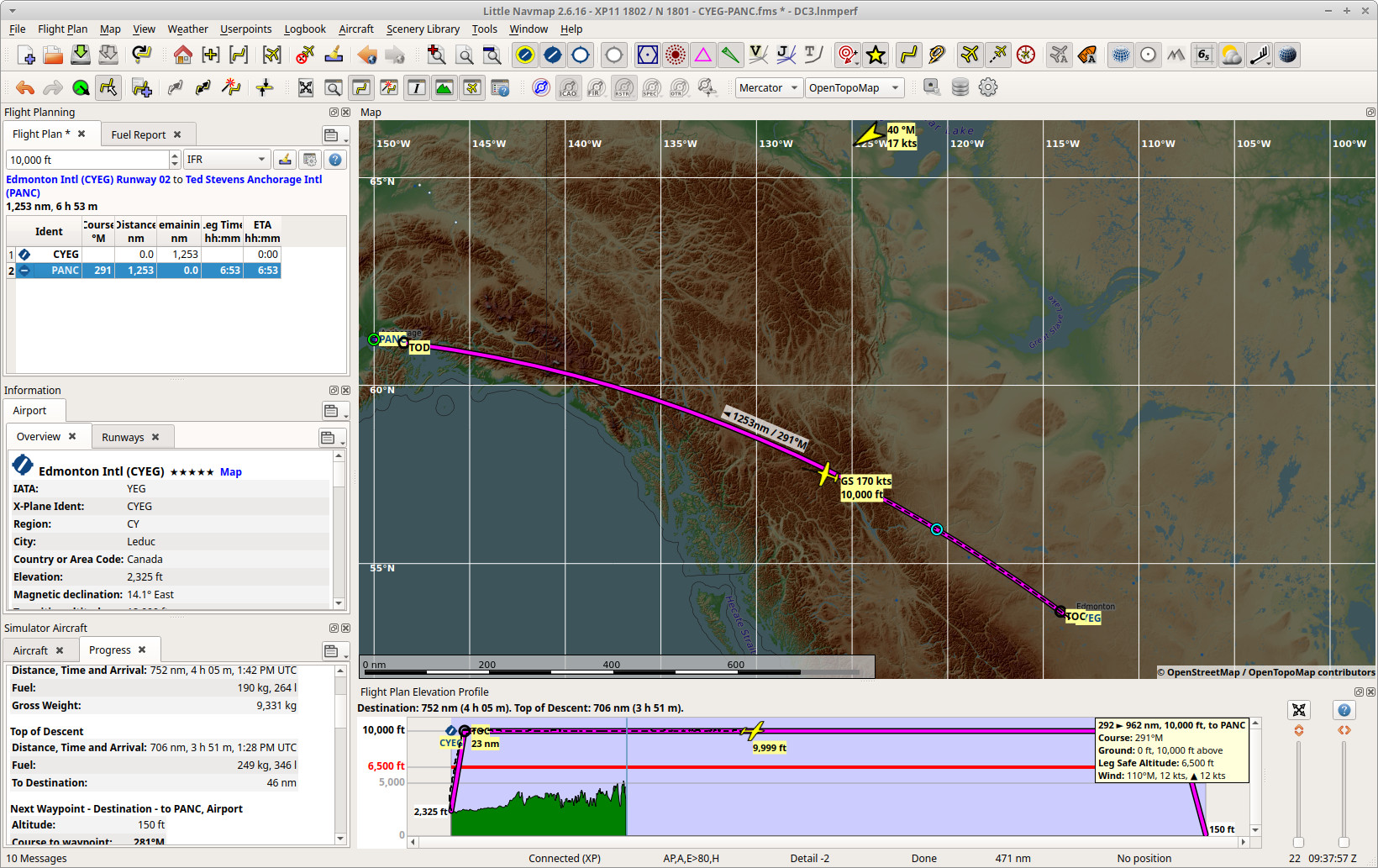
Task: Click the elevation profile help button
Action: (1344, 710)
